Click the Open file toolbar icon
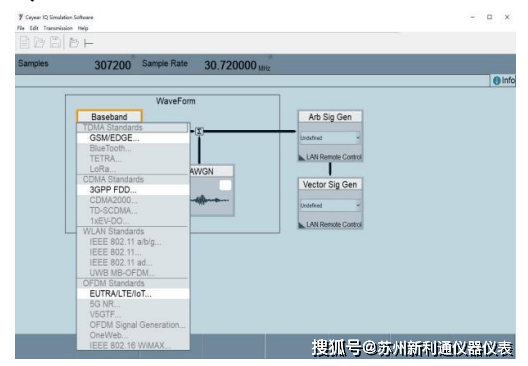Image resolution: width=528 pixels, height=366 pixels. pyautogui.click(x=40, y=43)
